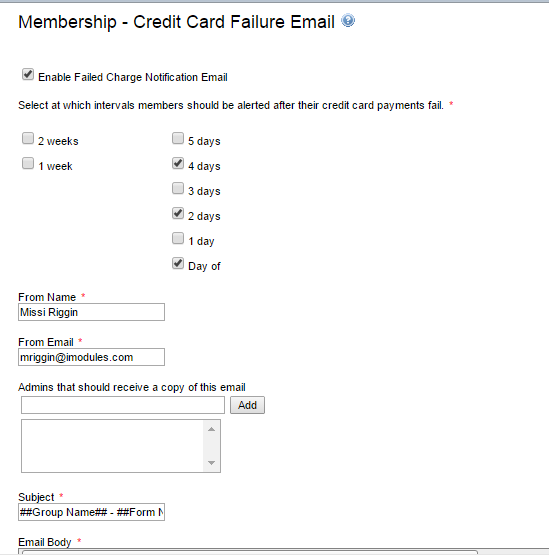The width and height of the screenshot is (549, 555).
Task: Enable the 1 week interval checkbox
Action: pyautogui.click(x=28, y=164)
